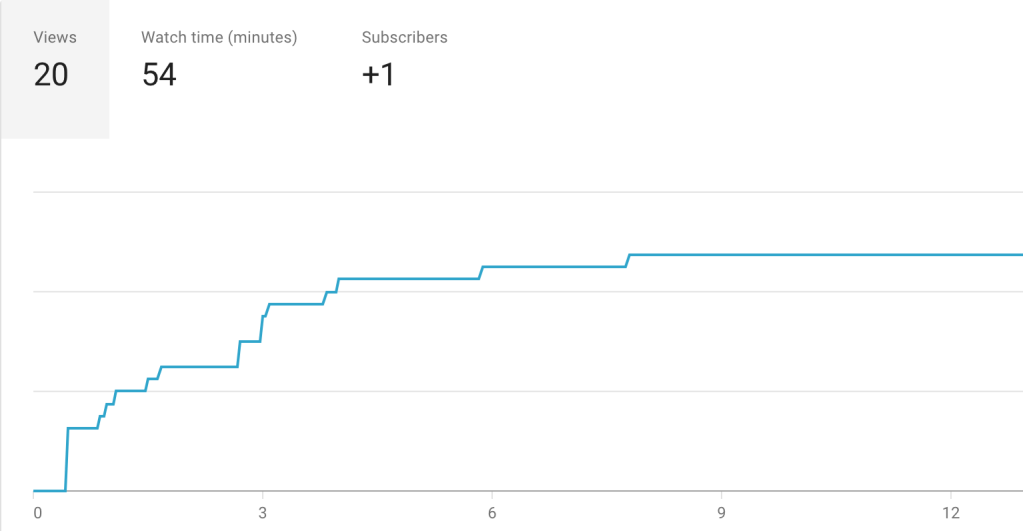
Task: Click the 9 label on x-axis
Action: coord(721,513)
